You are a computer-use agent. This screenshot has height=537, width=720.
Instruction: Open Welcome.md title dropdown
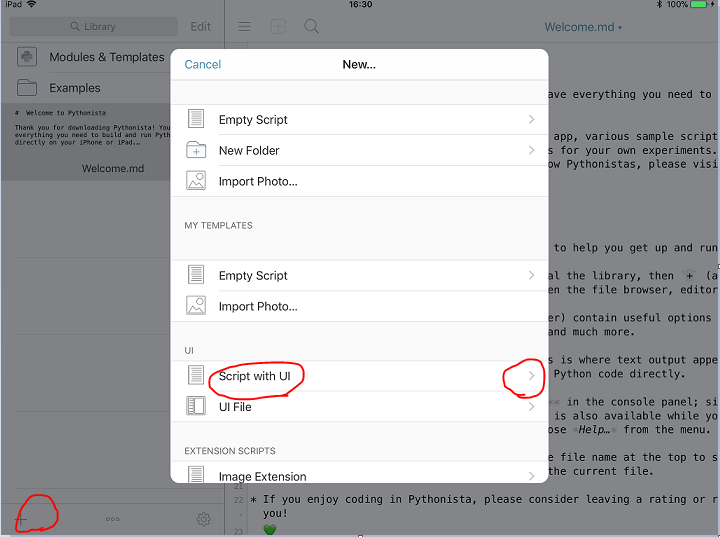pos(583,27)
